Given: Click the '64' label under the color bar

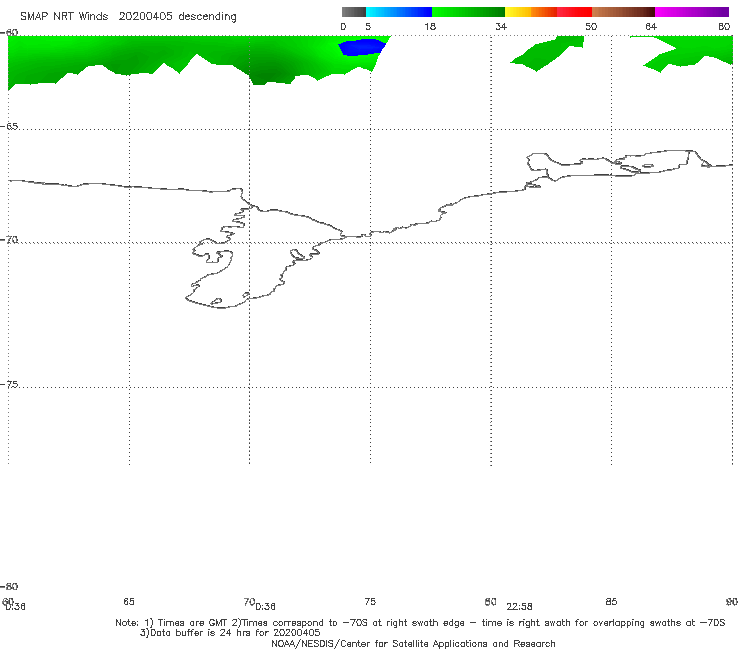Looking at the screenshot, I should [651, 27].
